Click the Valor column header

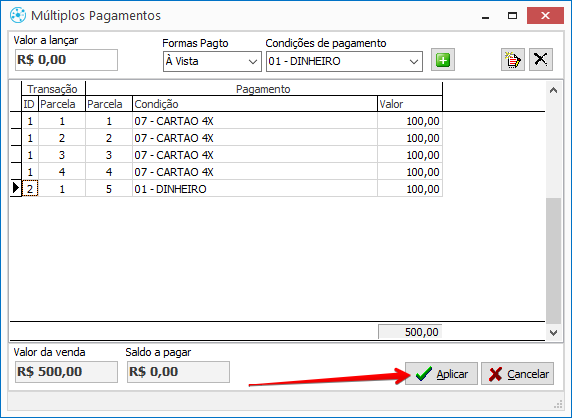point(410,104)
